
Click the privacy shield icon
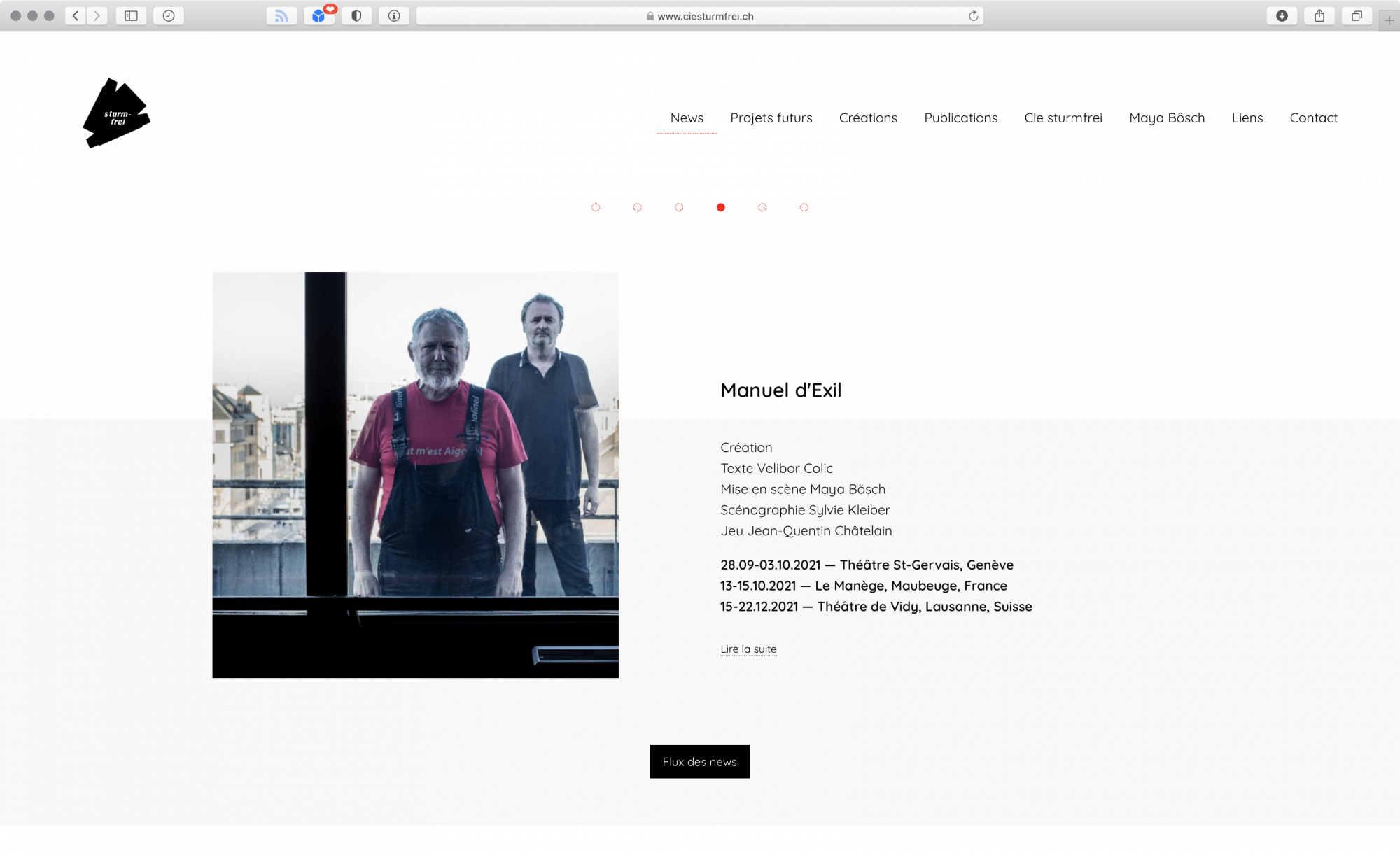click(x=356, y=15)
